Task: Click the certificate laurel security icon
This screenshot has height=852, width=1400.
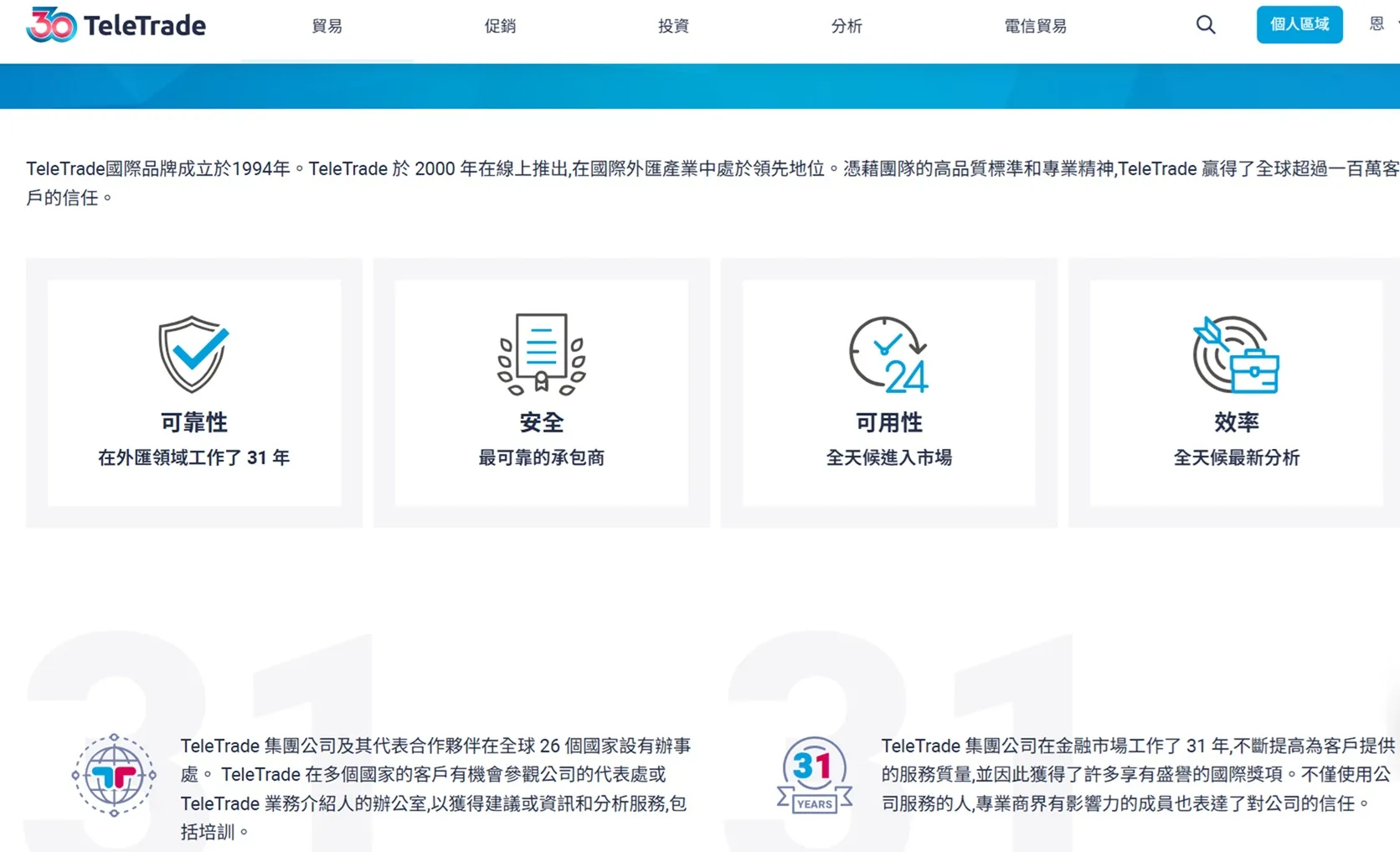Action: (542, 354)
